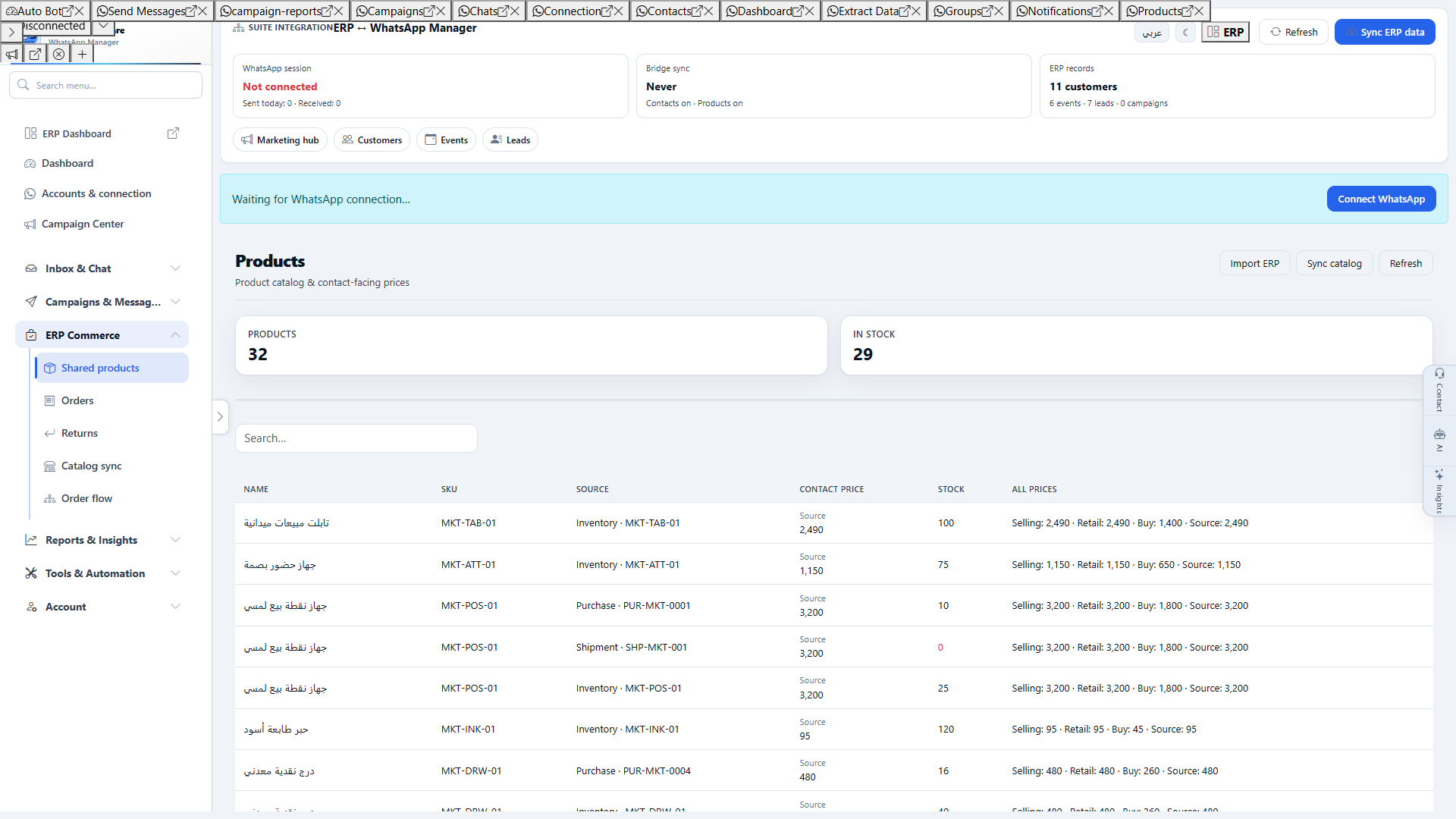The width and height of the screenshot is (1456, 819).
Task: Click the Import ERP button
Action: (x=1254, y=263)
